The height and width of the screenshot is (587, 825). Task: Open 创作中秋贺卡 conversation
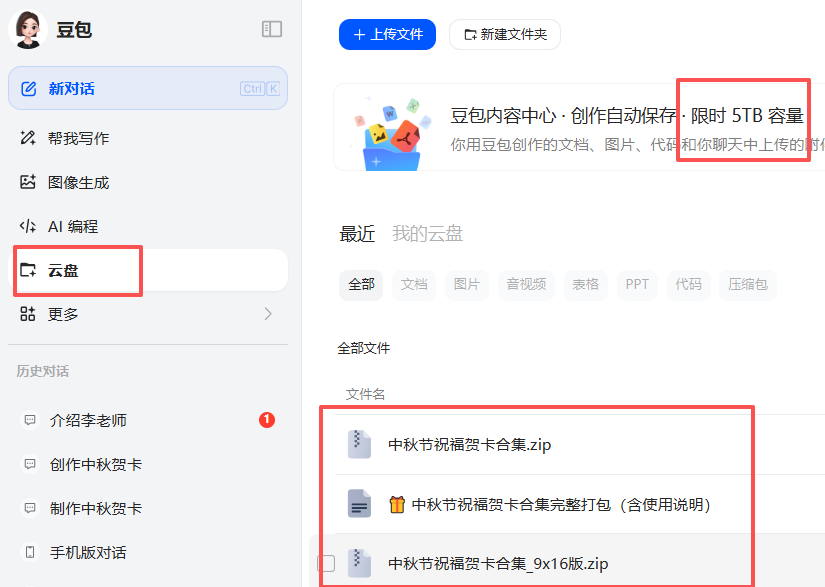click(x=96, y=464)
